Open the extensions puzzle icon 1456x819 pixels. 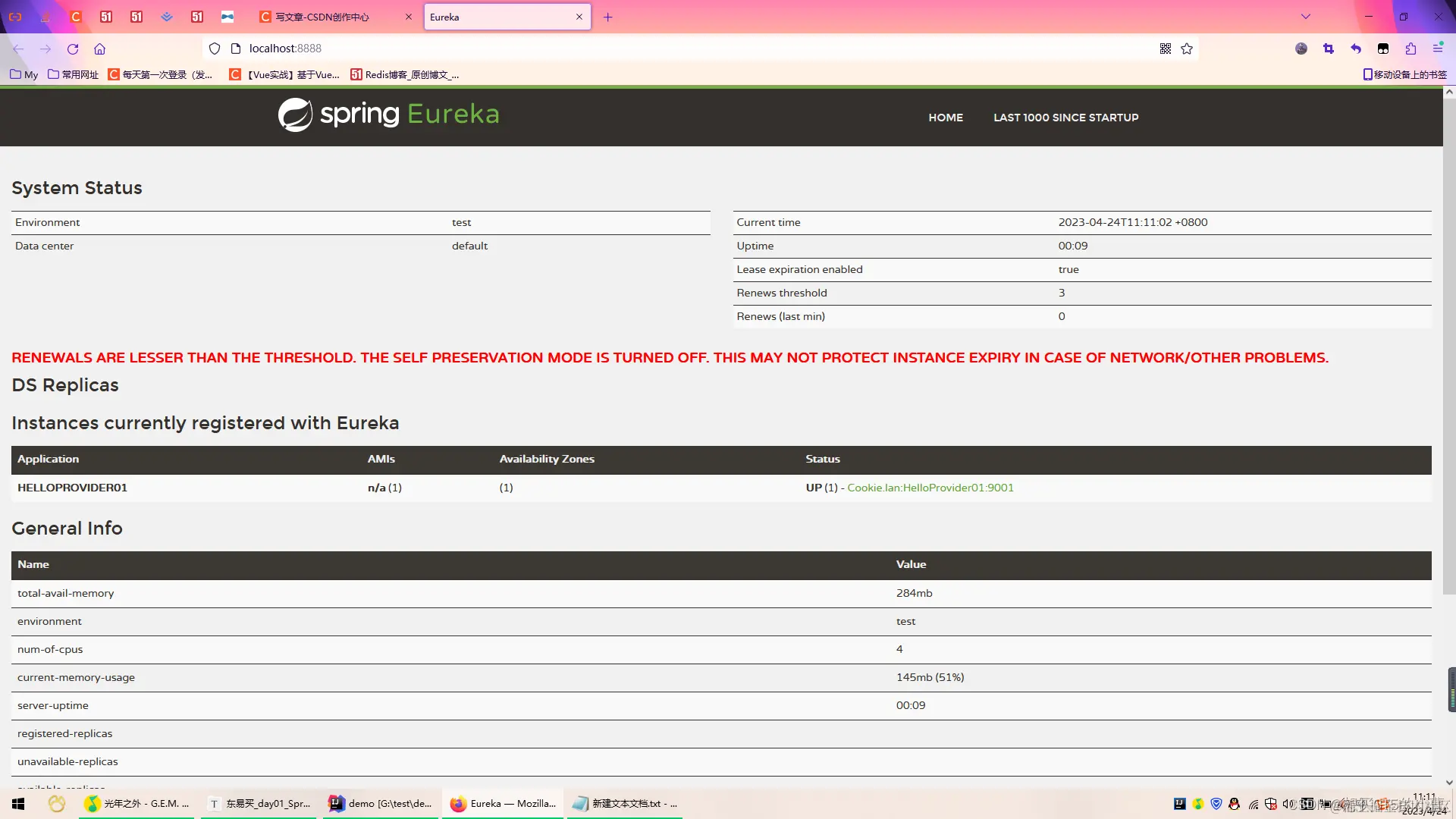click(x=1410, y=49)
